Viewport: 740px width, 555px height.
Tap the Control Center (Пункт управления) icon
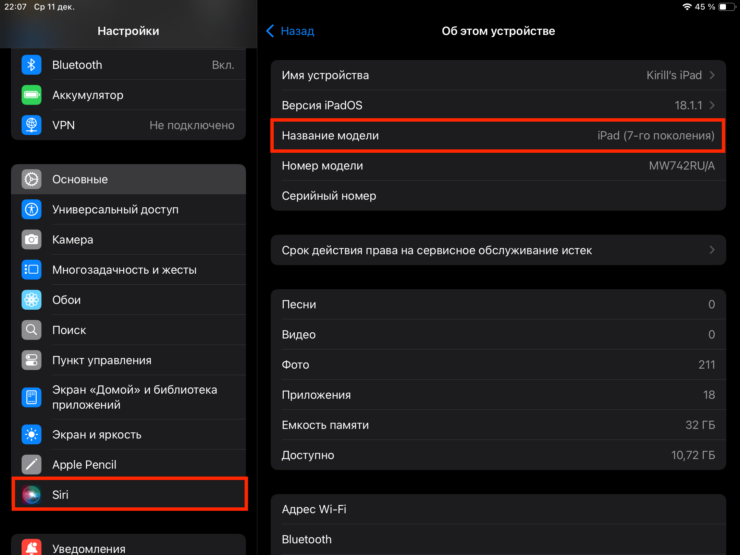tap(32, 360)
